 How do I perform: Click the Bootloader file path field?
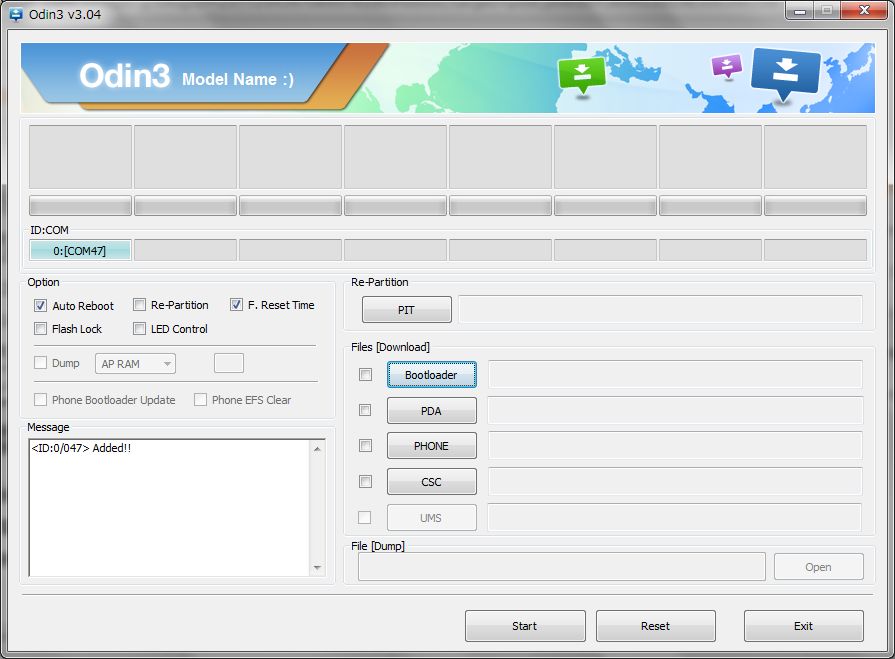[x=675, y=375]
